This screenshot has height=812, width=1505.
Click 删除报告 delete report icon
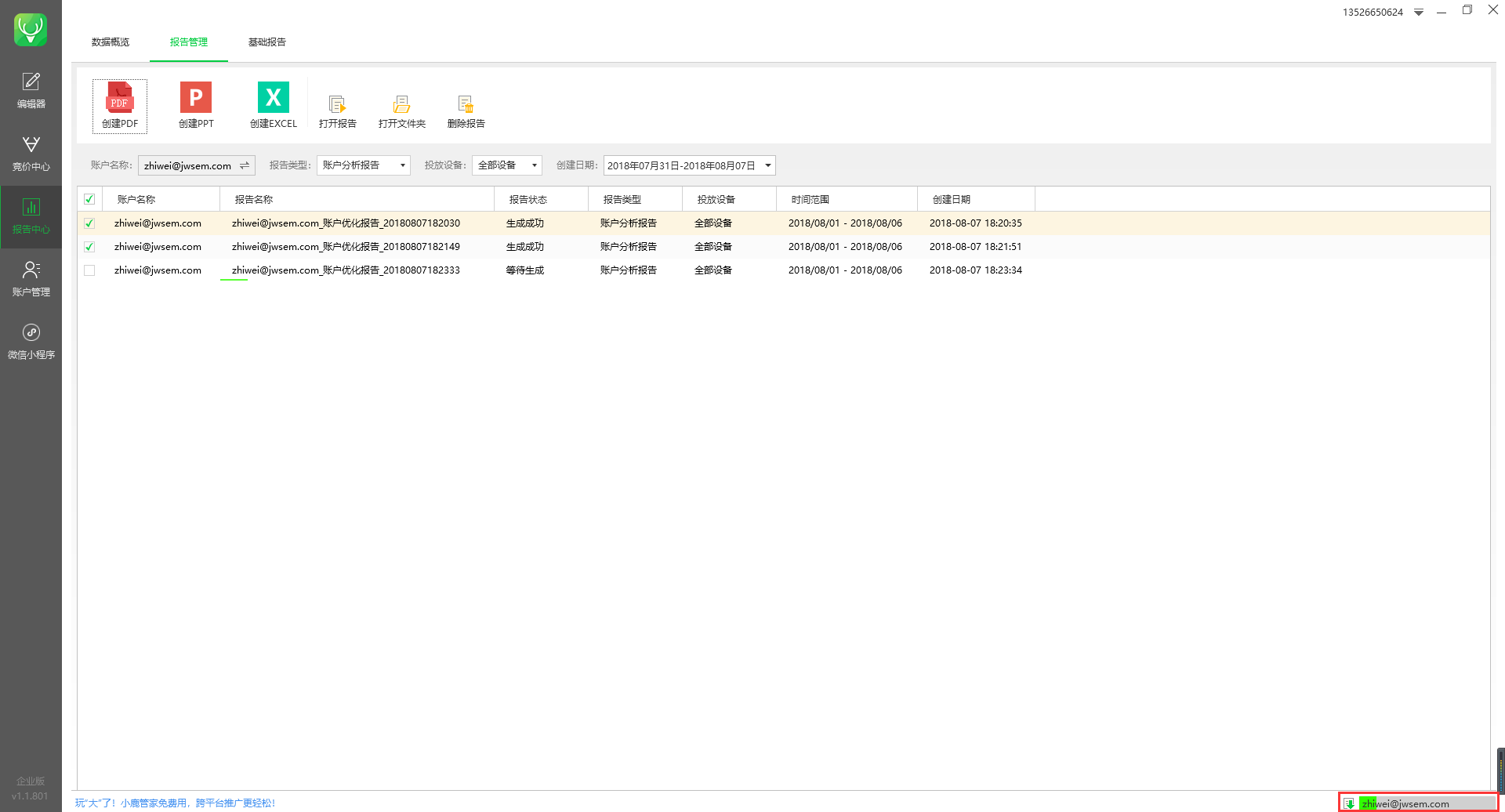[x=466, y=112]
